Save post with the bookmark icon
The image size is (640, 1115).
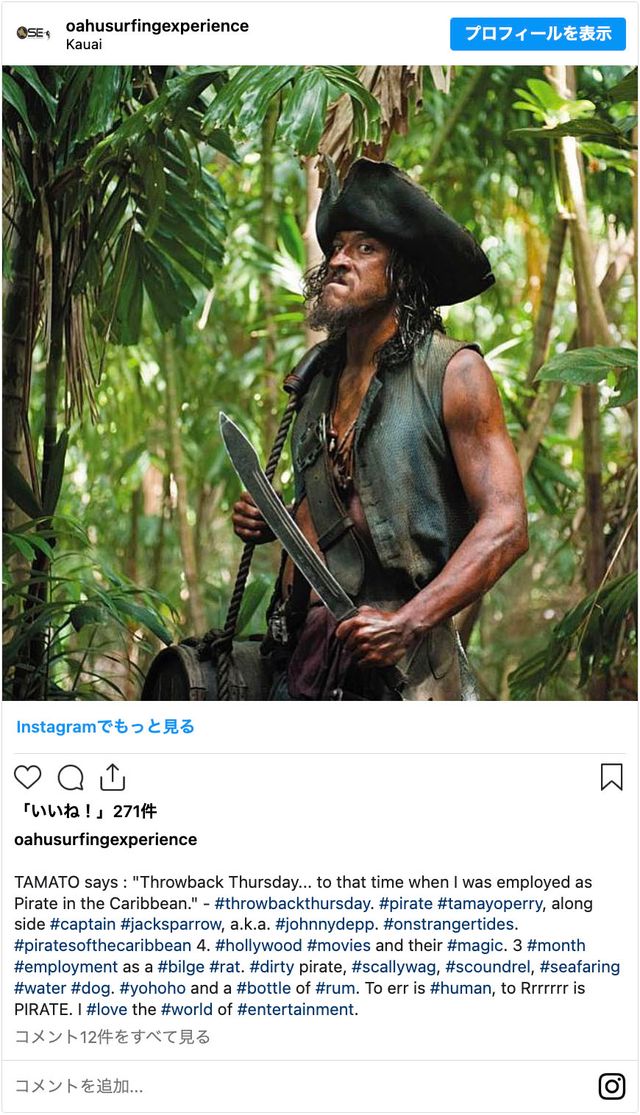pyautogui.click(x=612, y=777)
